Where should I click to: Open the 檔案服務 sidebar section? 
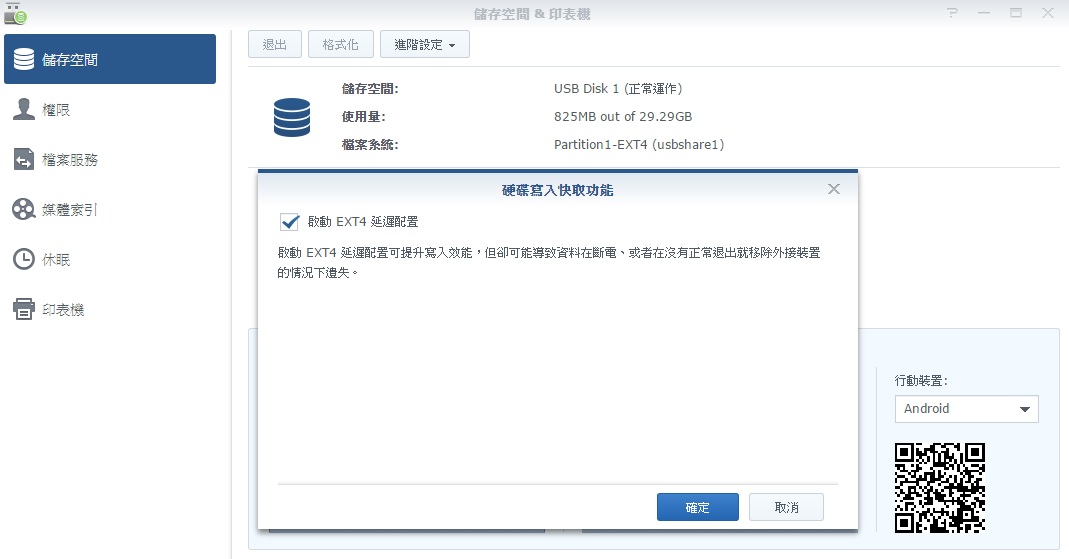point(110,160)
